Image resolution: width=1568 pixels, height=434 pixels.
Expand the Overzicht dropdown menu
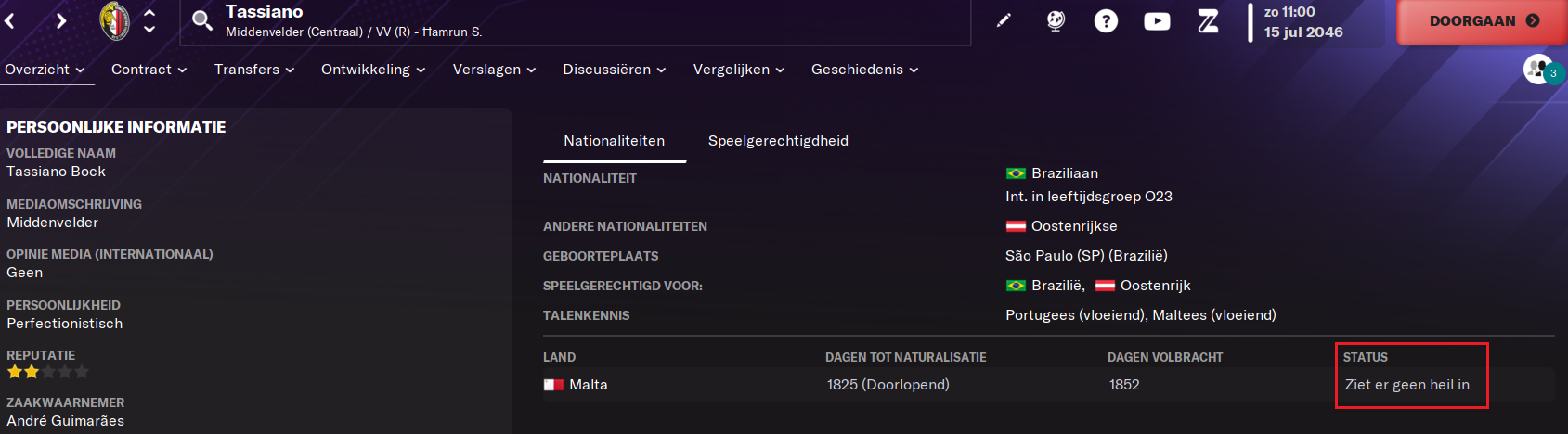pos(45,70)
